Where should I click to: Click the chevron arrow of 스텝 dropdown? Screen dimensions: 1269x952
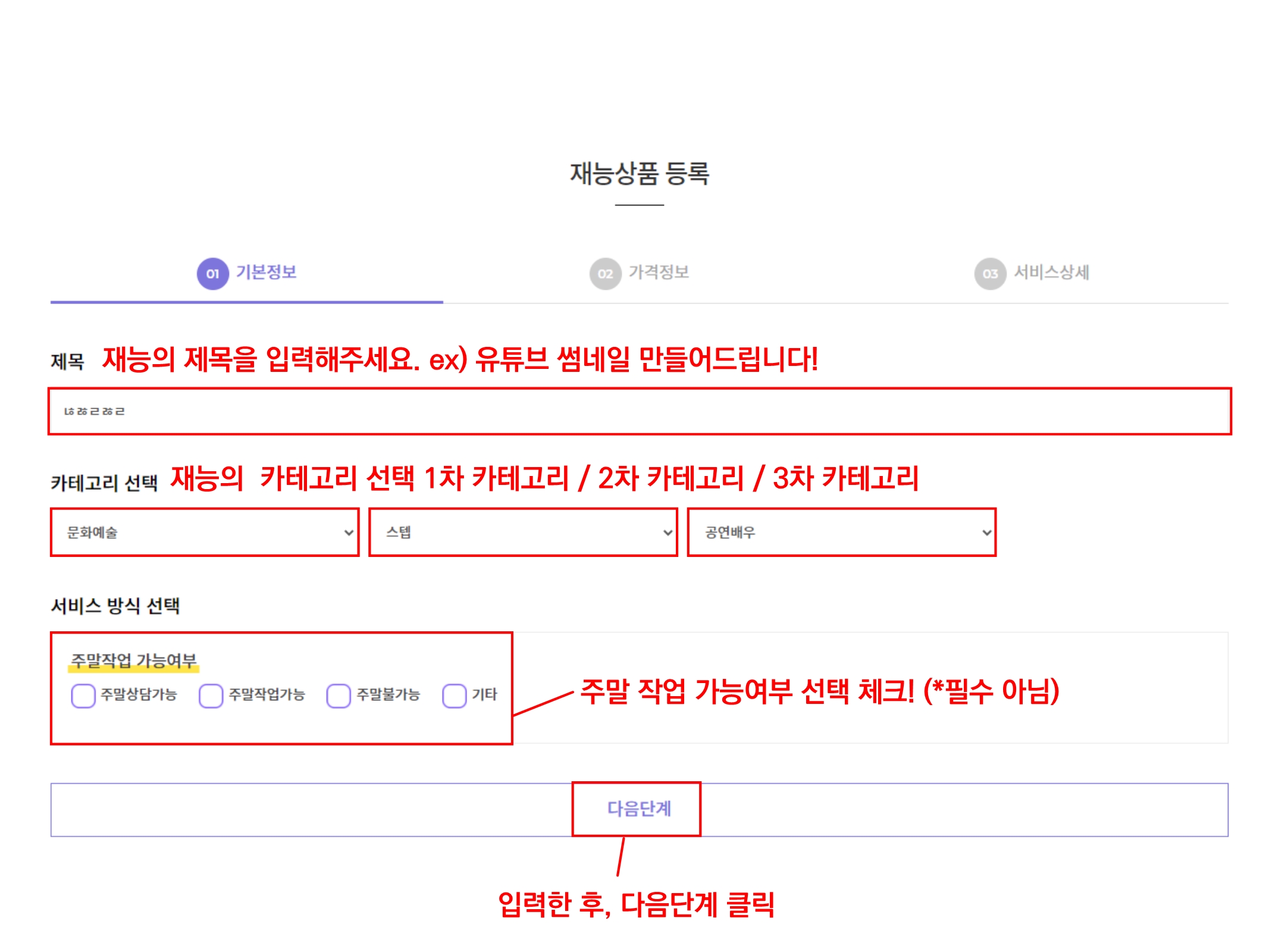[x=668, y=533]
